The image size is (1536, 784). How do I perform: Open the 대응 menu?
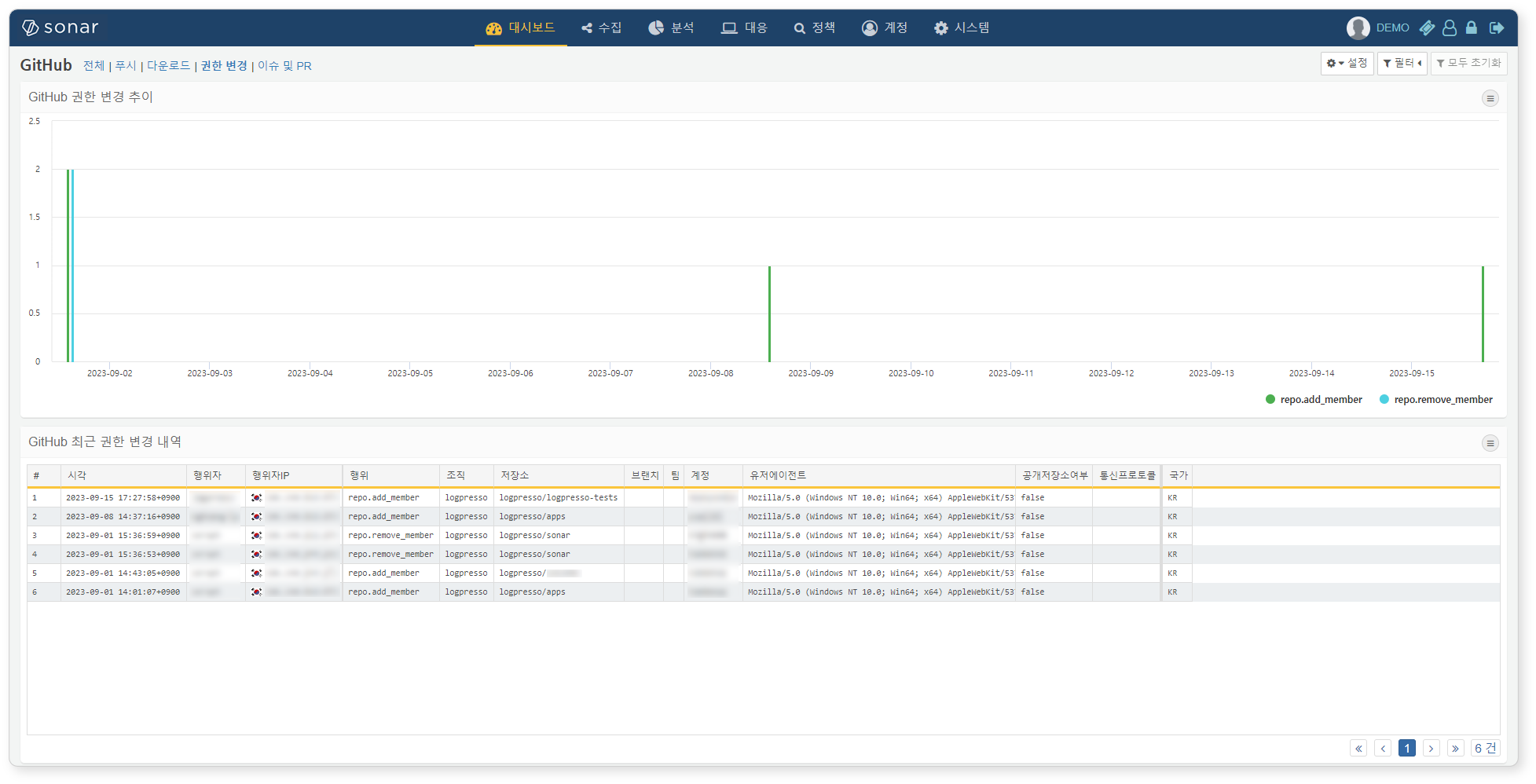[744, 27]
